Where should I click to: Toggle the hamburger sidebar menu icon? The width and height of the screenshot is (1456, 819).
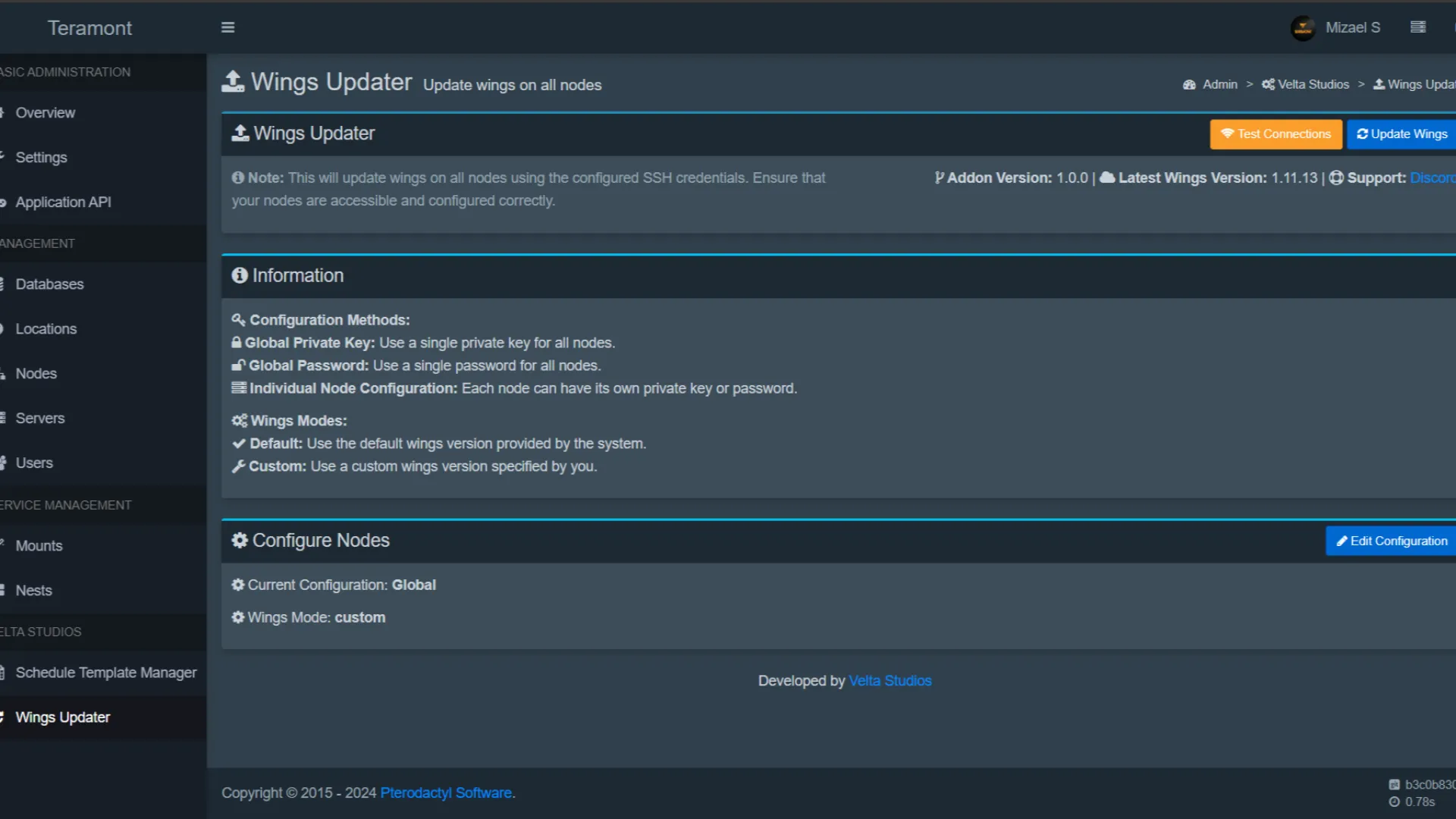(x=227, y=27)
